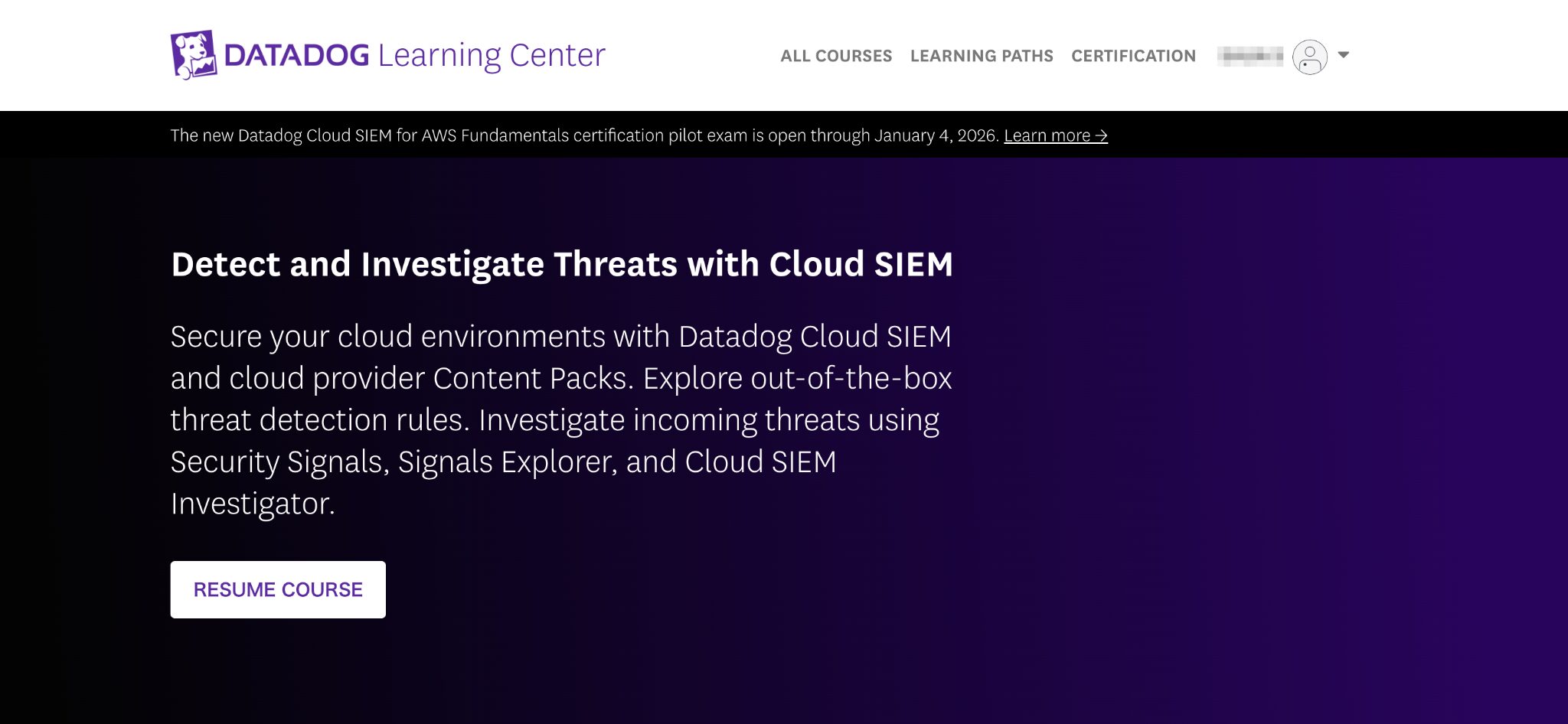
Task: Click the RESUME COURSE button
Action: pos(278,589)
